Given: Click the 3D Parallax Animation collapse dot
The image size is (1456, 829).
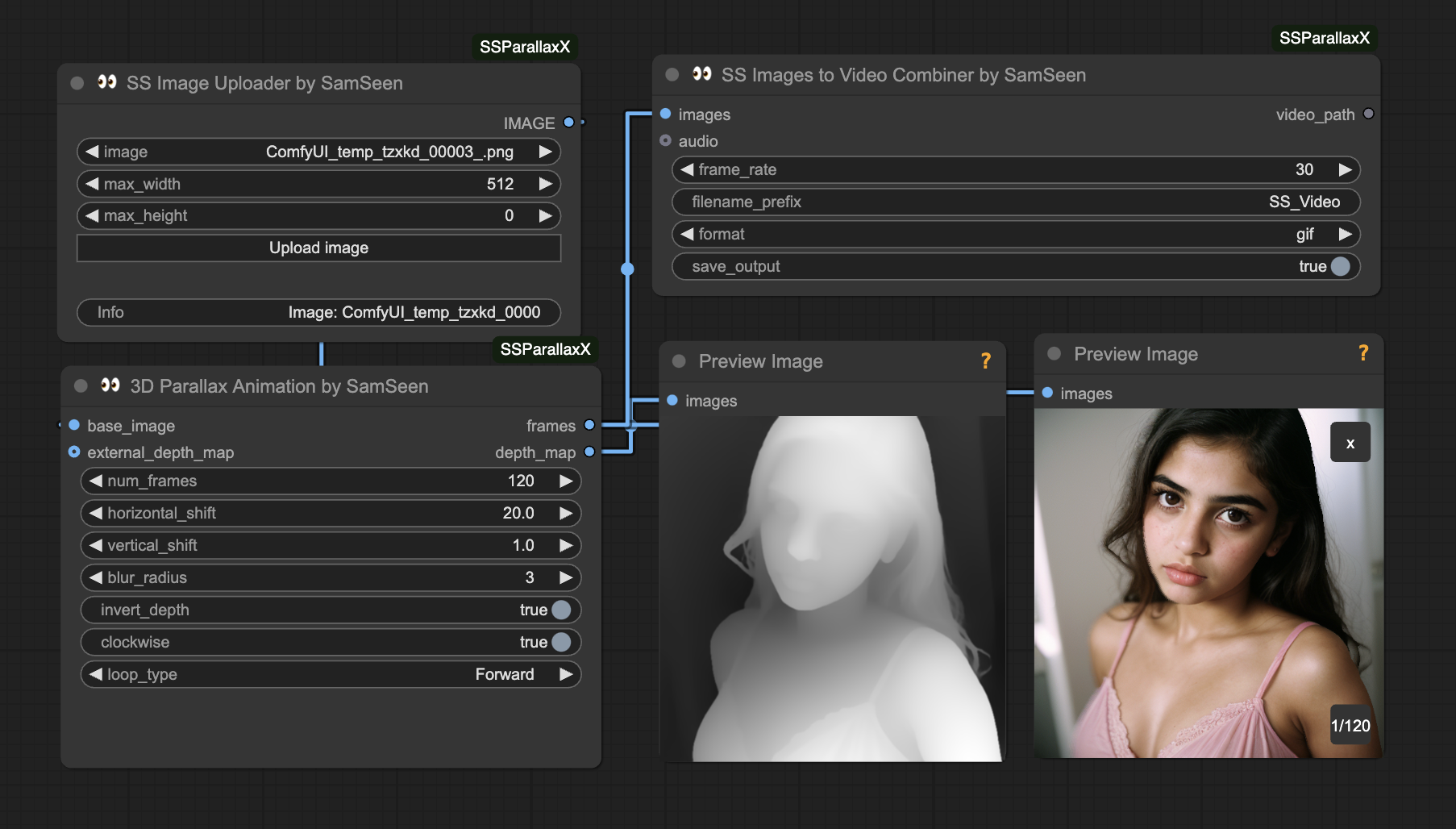Looking at the screenshot, I should pyautogui.click(x=81, y=386).
